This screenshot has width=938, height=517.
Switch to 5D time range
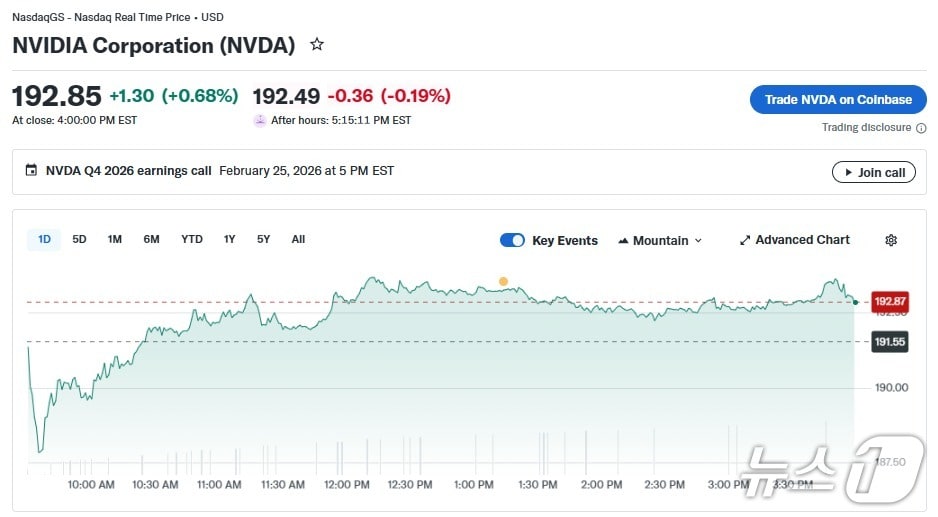80,239
